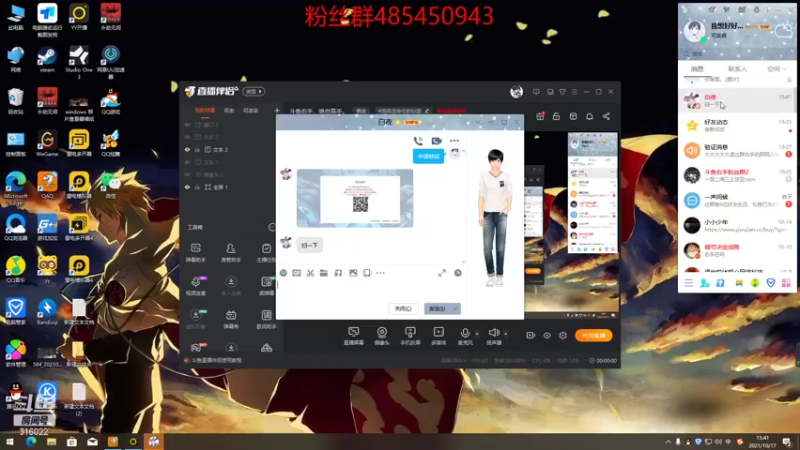Click the gift box icon with red badge
Viewport: 800px width, 450px height.
click(x=540, y=116)
